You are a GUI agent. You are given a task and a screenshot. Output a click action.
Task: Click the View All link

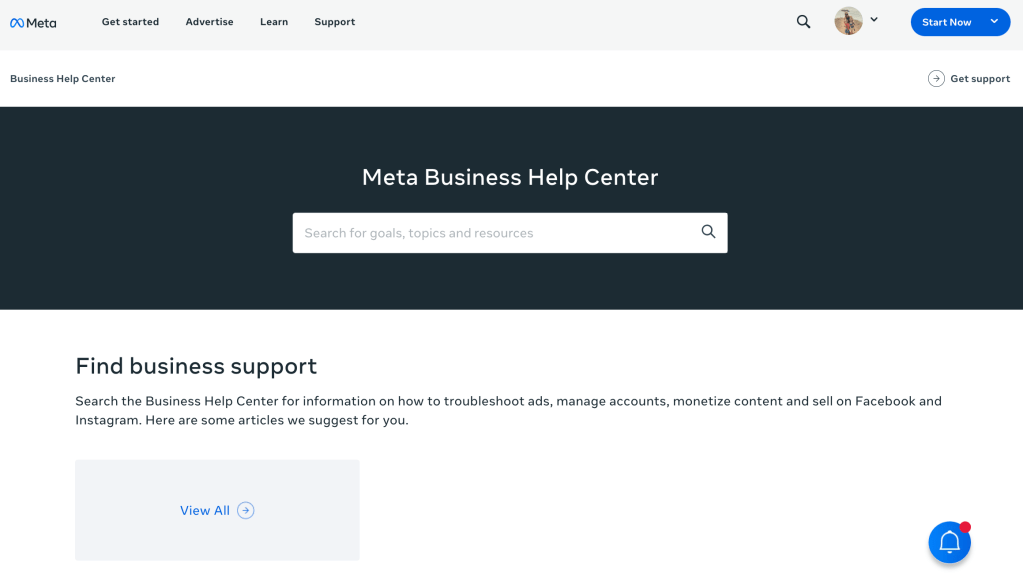pyautogui.click(x=205, y=510)
